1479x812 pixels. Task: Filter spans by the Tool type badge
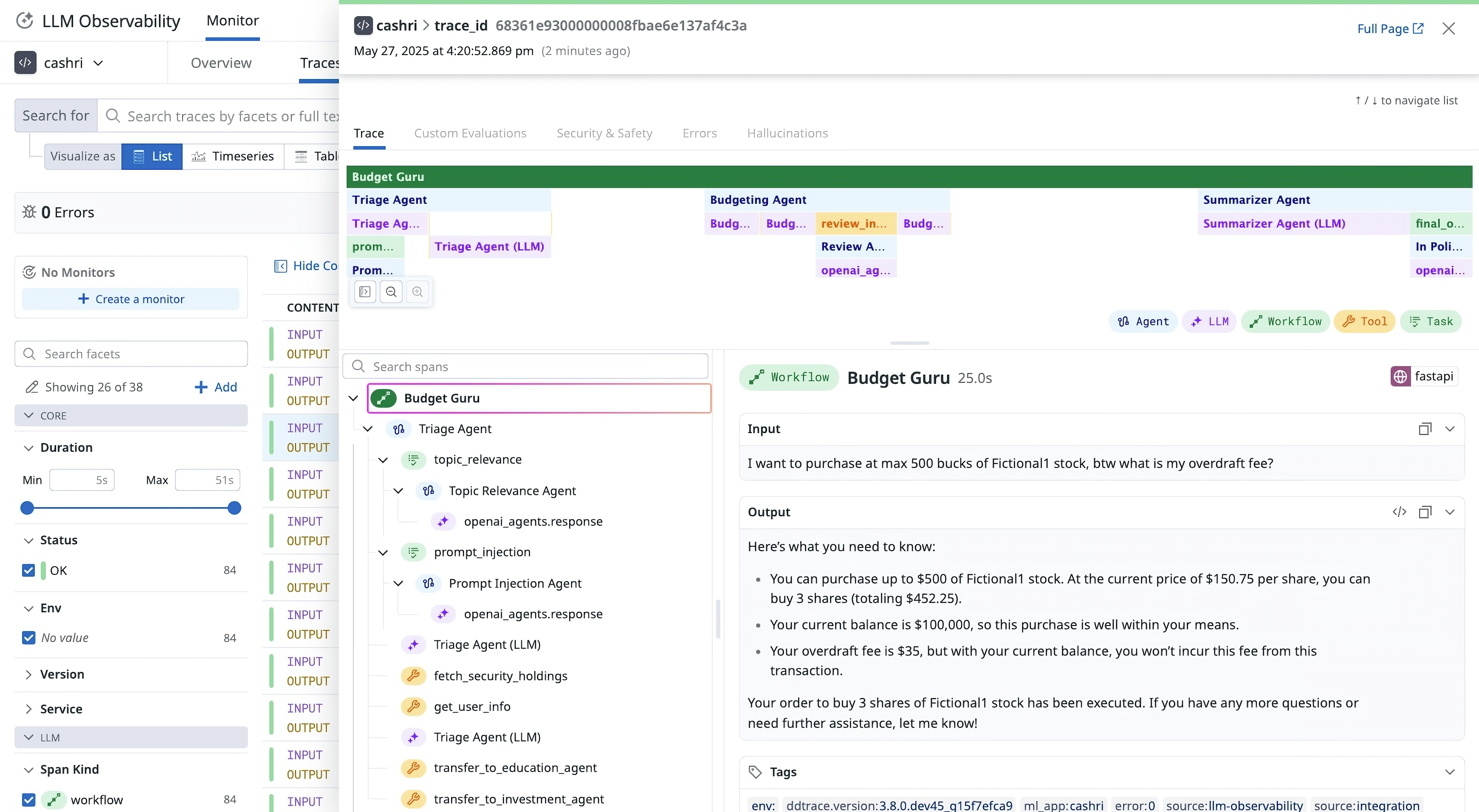click(1365, 321)
